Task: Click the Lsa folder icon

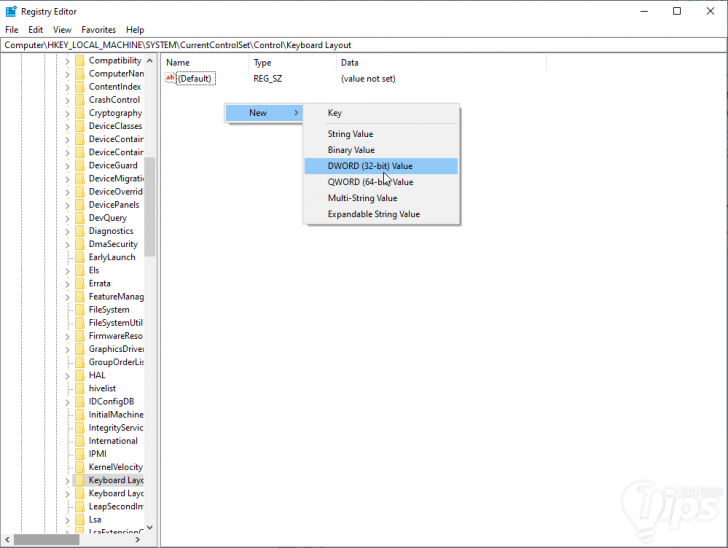Action: tap(80, 520)
